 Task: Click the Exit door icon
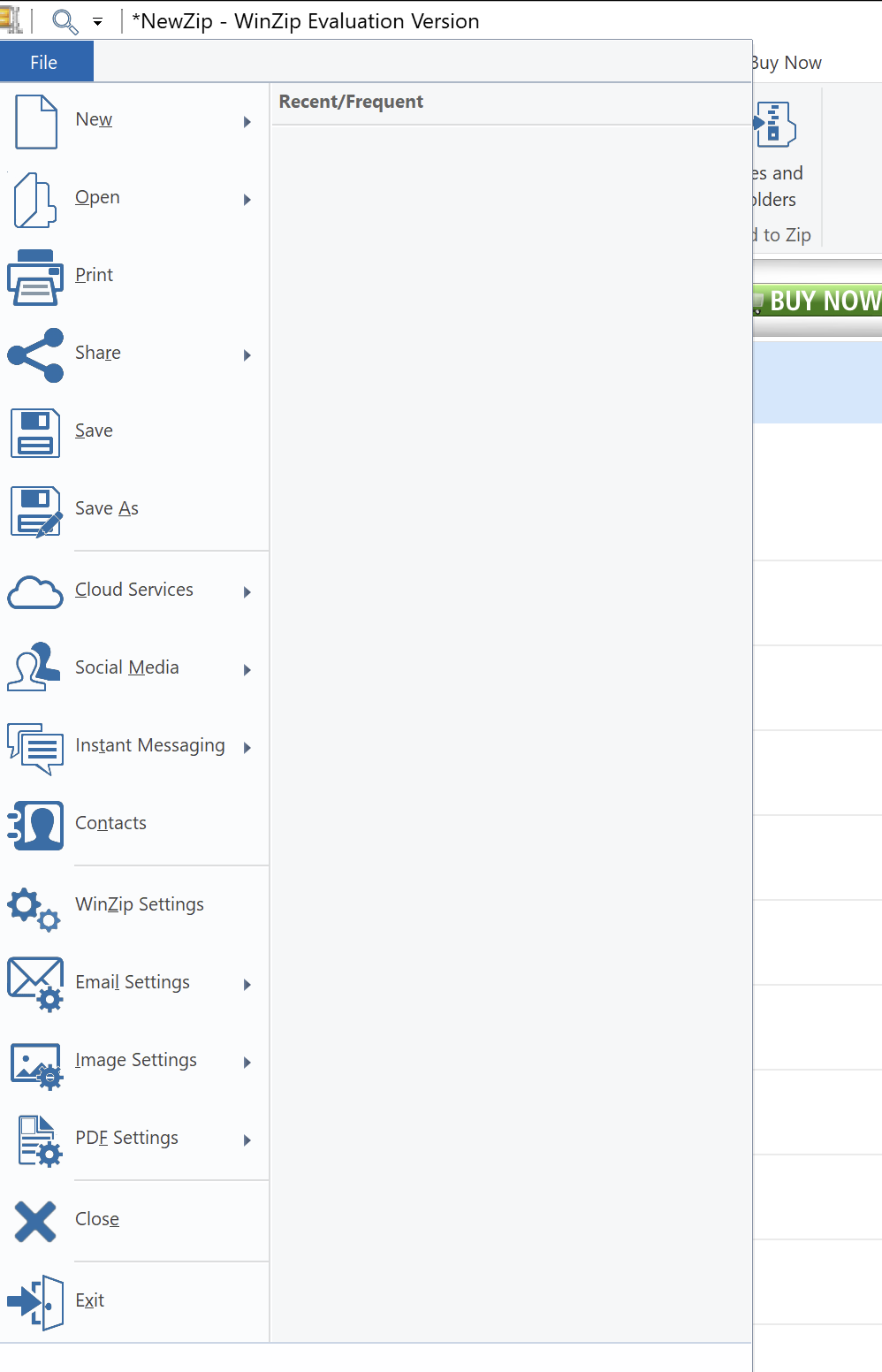35,1303
